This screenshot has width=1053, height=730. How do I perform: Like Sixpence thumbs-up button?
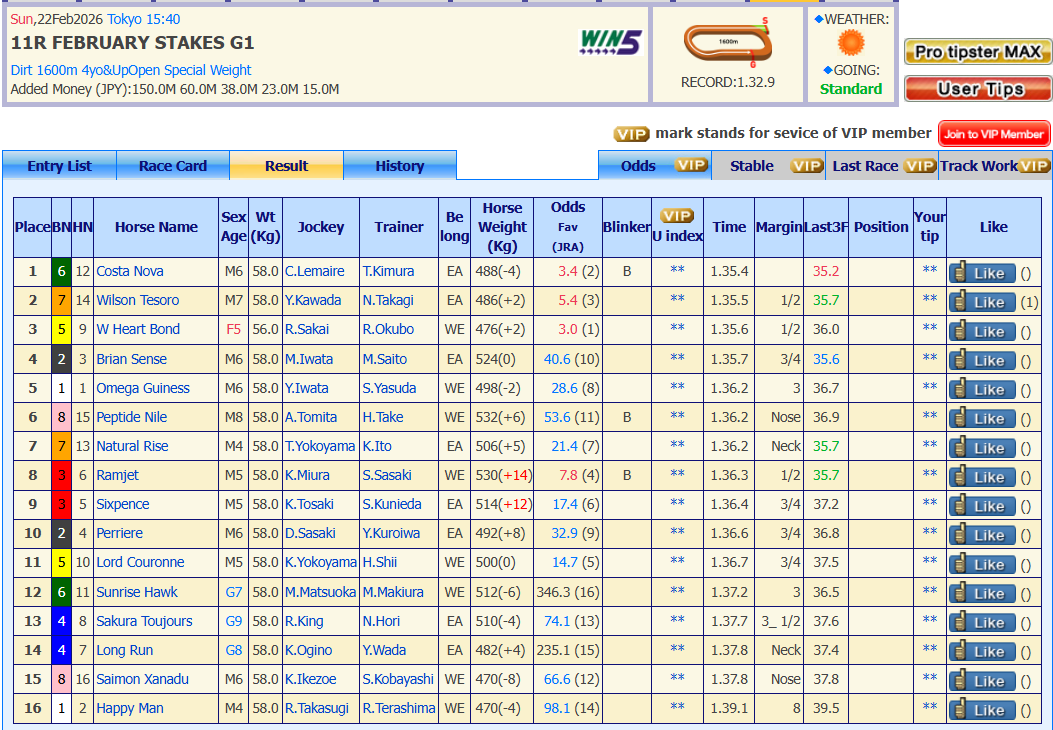tap(982, 506)
